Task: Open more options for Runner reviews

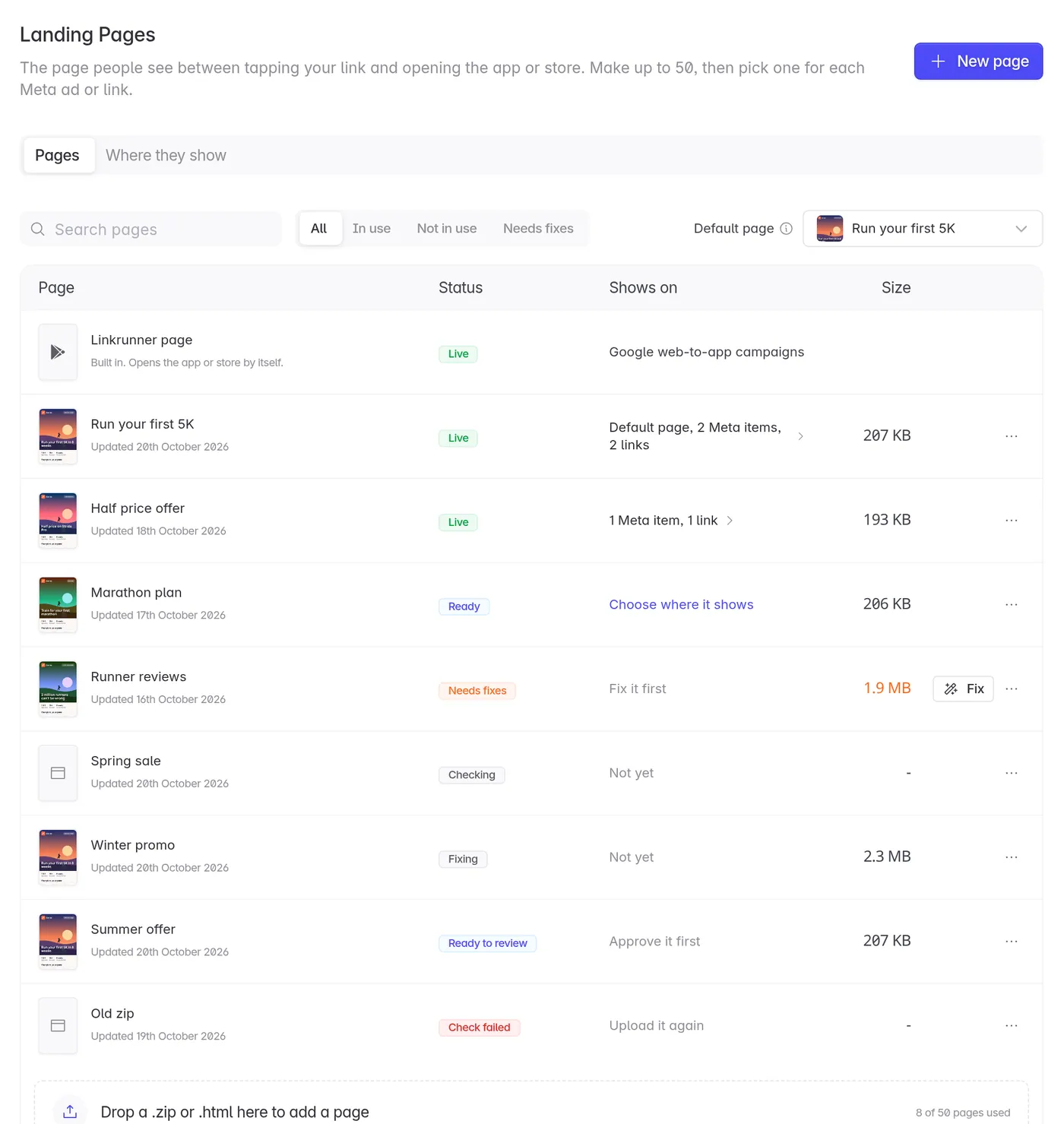Action: point(1011,689)
